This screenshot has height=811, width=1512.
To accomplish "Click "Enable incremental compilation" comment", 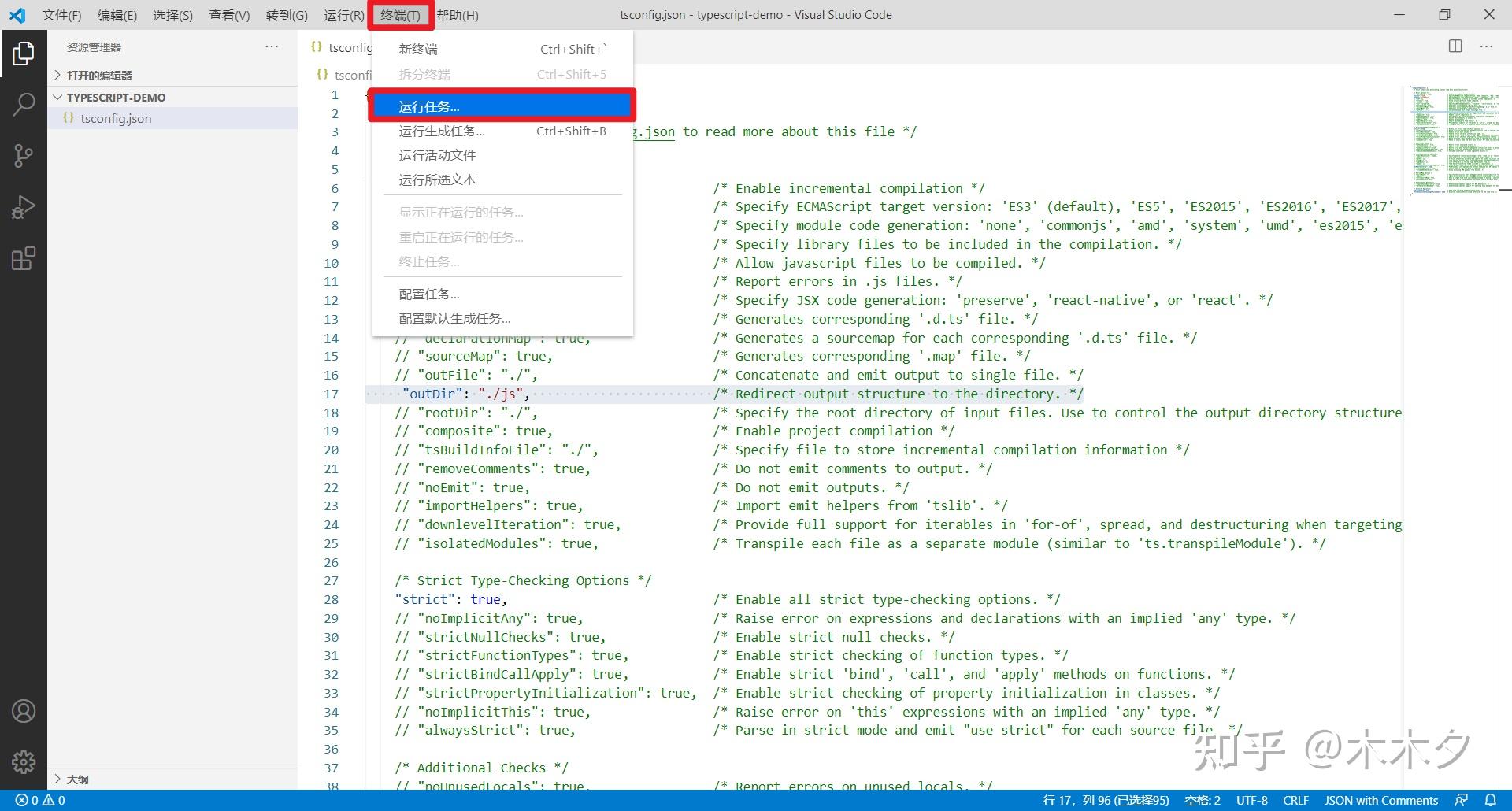I will click(849, 188).
